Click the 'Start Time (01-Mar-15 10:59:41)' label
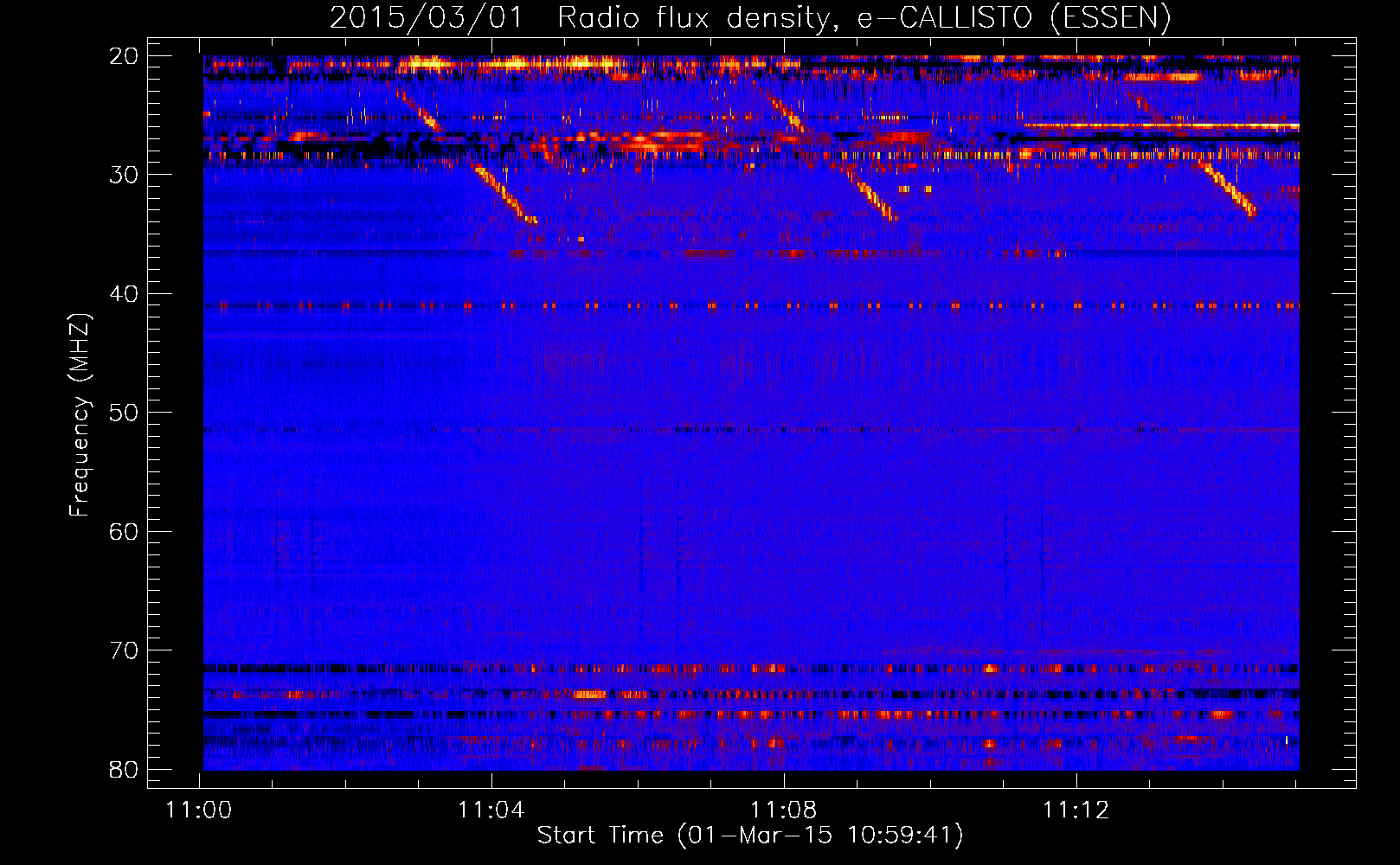 [x=749, y=836]
